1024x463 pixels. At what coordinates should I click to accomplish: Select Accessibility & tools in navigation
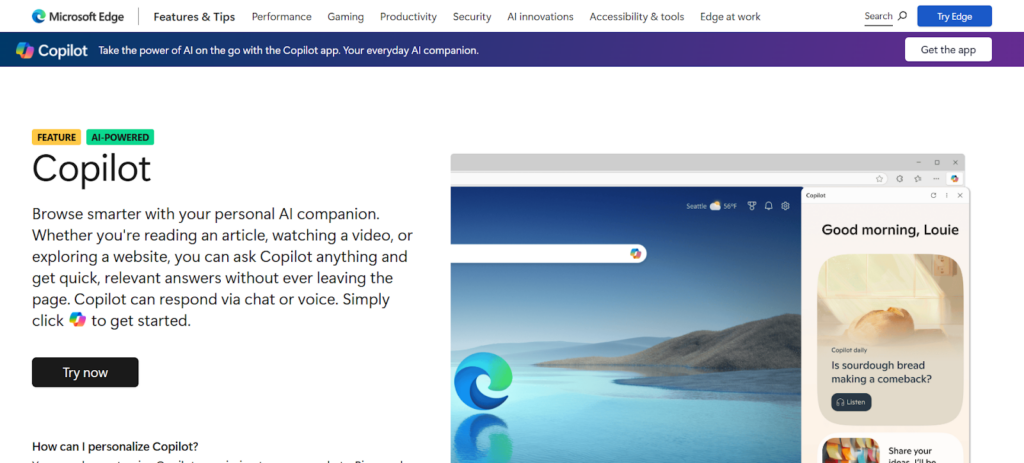coord(636,16)
